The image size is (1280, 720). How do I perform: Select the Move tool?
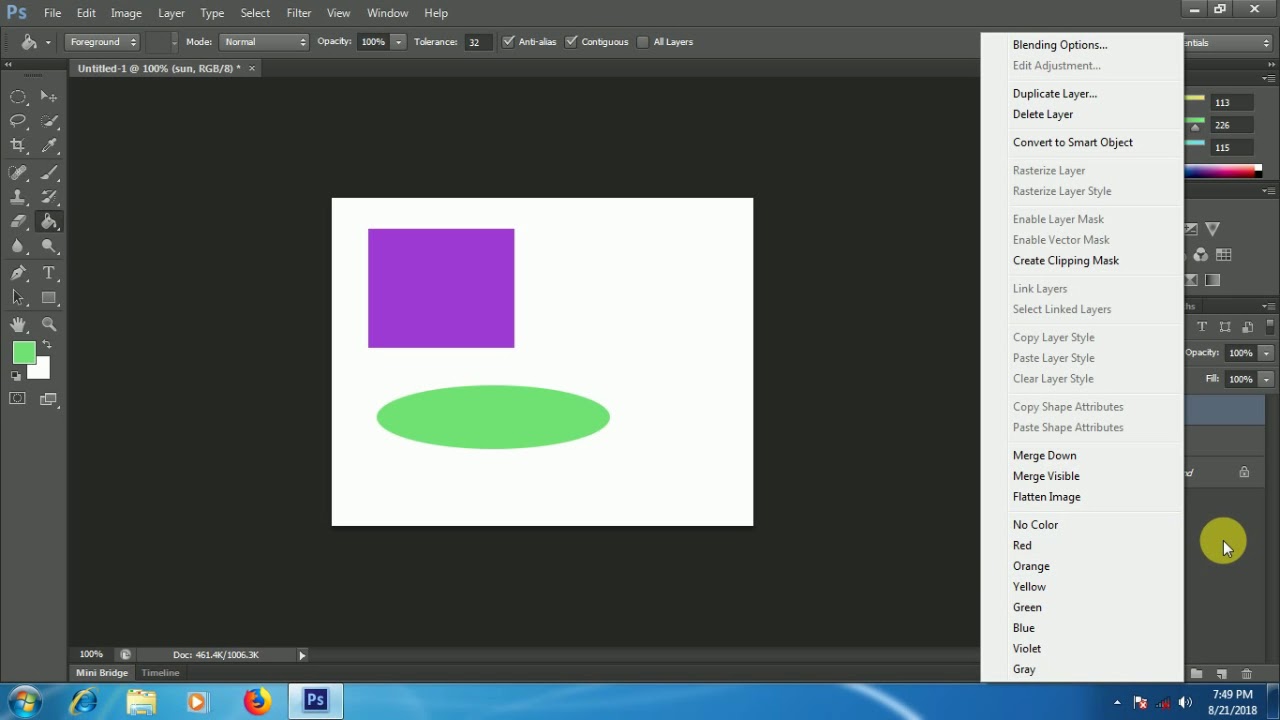pos(49,97)
